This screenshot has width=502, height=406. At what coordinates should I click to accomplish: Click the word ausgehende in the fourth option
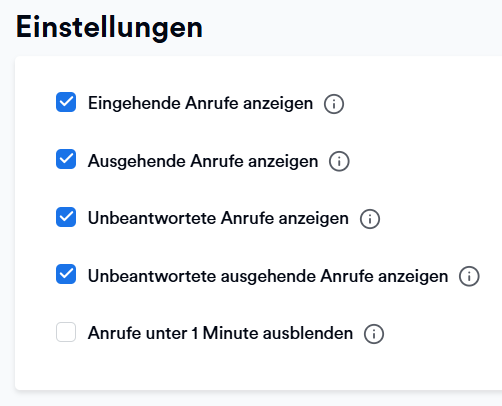pos(268,277)
